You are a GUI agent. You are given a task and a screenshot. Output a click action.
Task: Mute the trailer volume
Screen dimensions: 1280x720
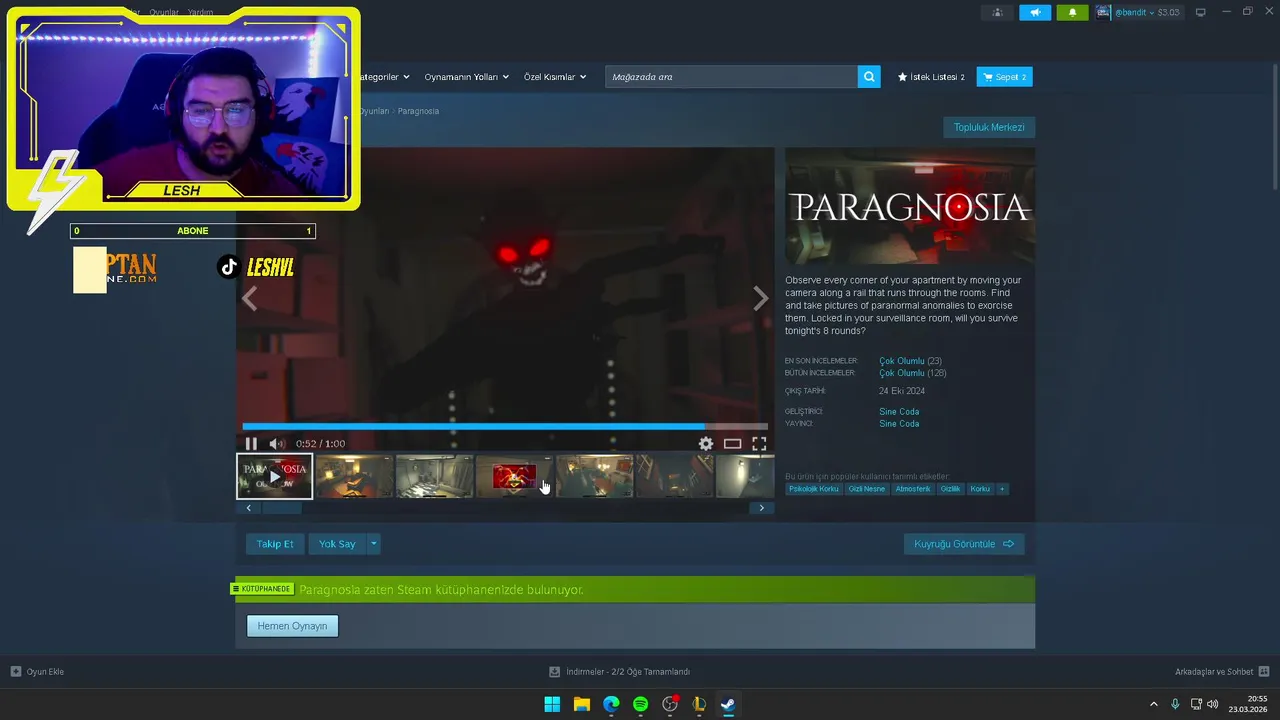pyautogui.click(x=277, y=444)
